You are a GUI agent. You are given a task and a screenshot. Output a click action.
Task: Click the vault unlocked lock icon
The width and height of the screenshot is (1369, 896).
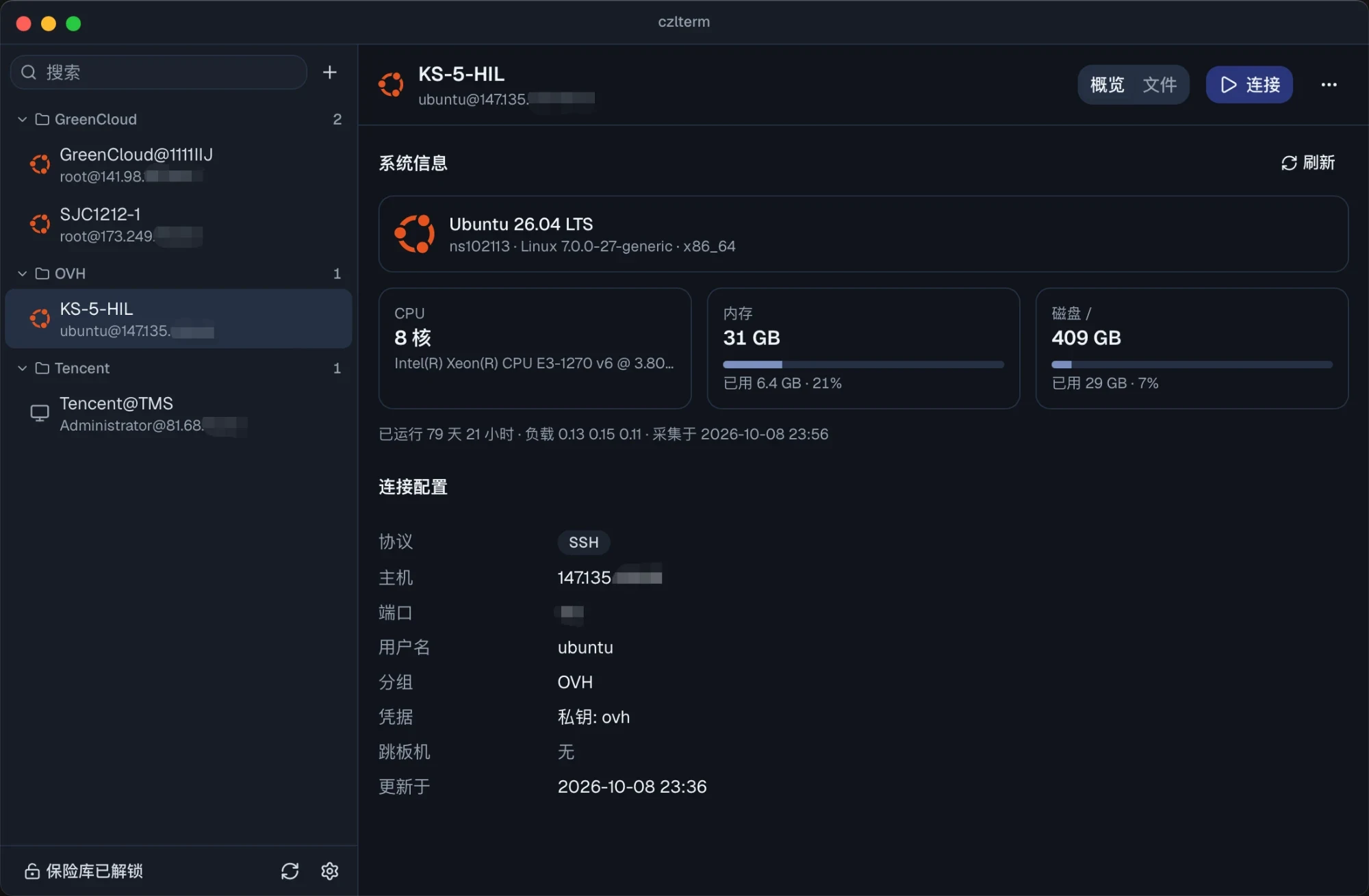pos(31,871)
